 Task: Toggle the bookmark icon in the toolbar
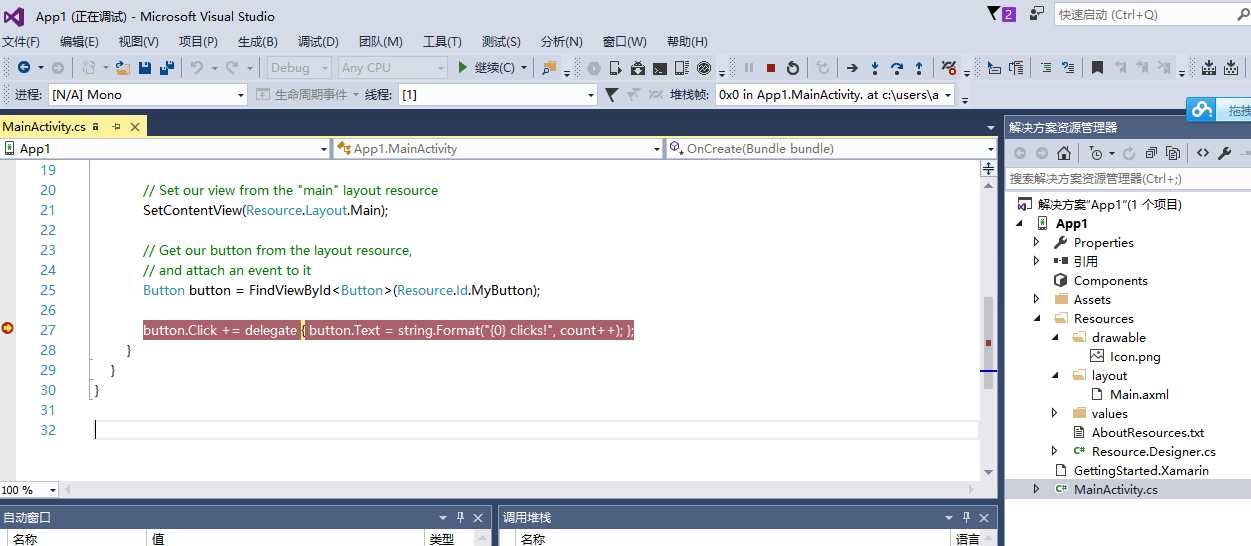coord(1097,68)
